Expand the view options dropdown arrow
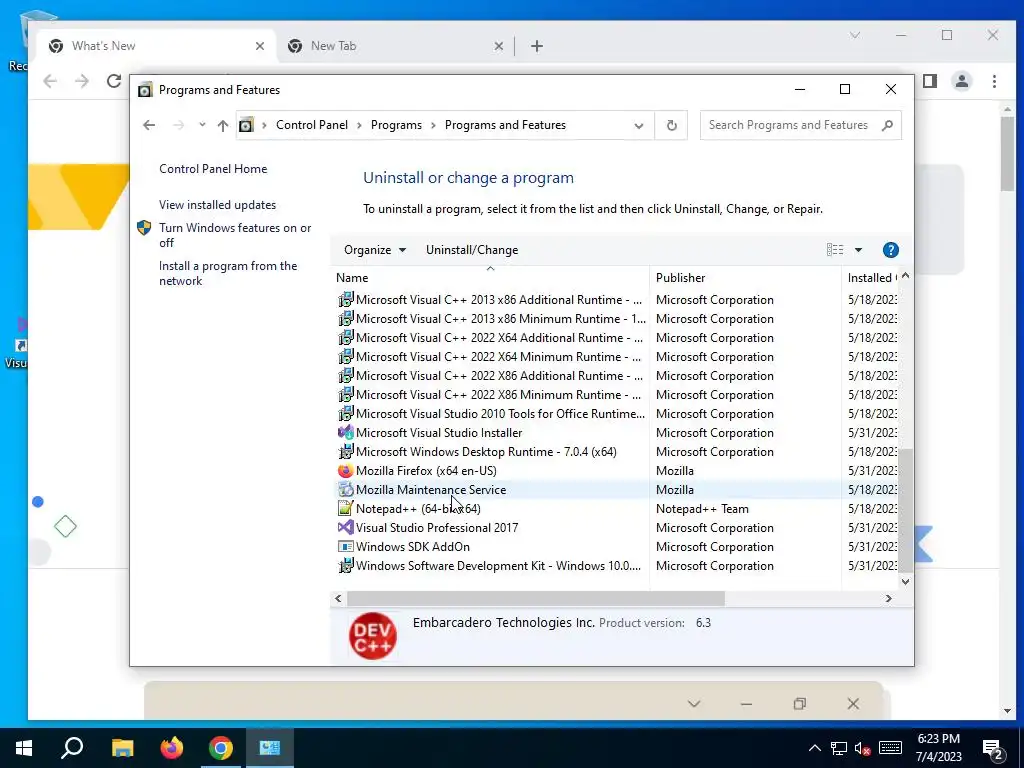 click(x=858, y=250)
